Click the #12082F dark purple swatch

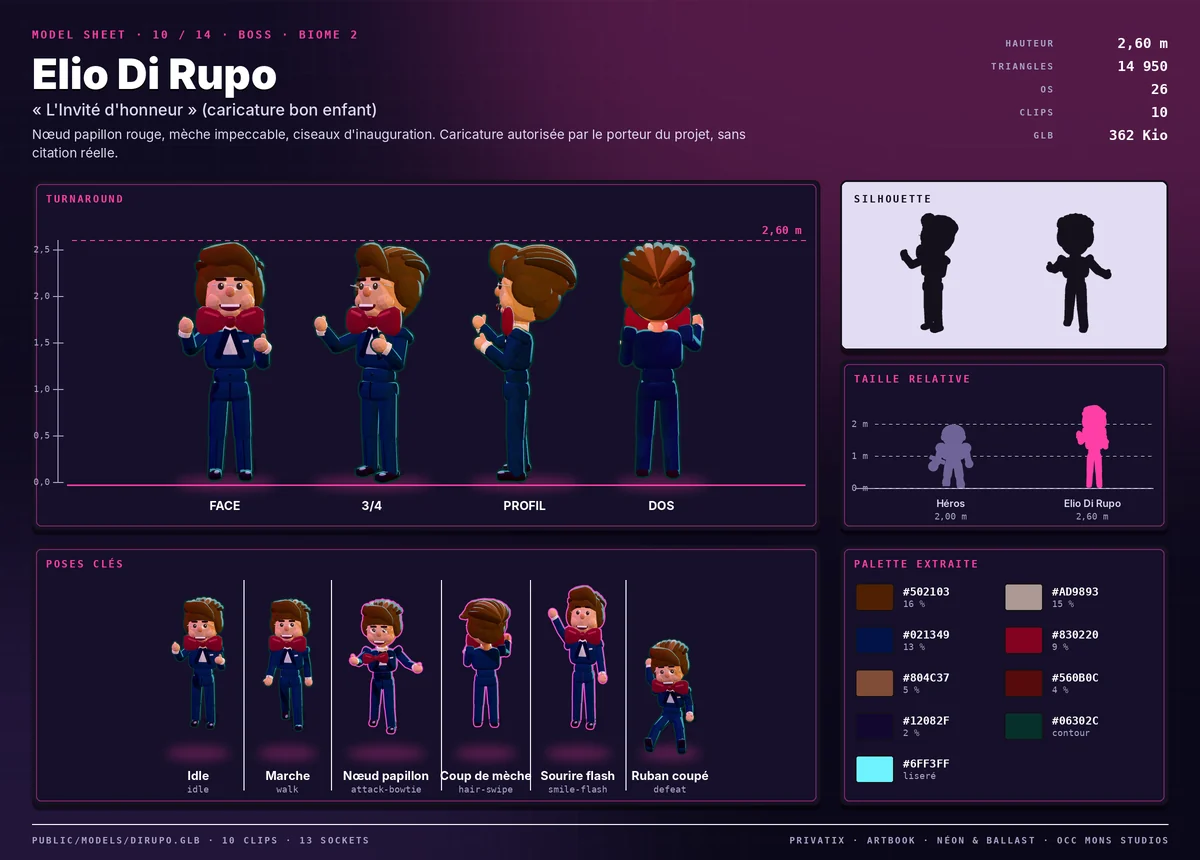coord(874,726)
